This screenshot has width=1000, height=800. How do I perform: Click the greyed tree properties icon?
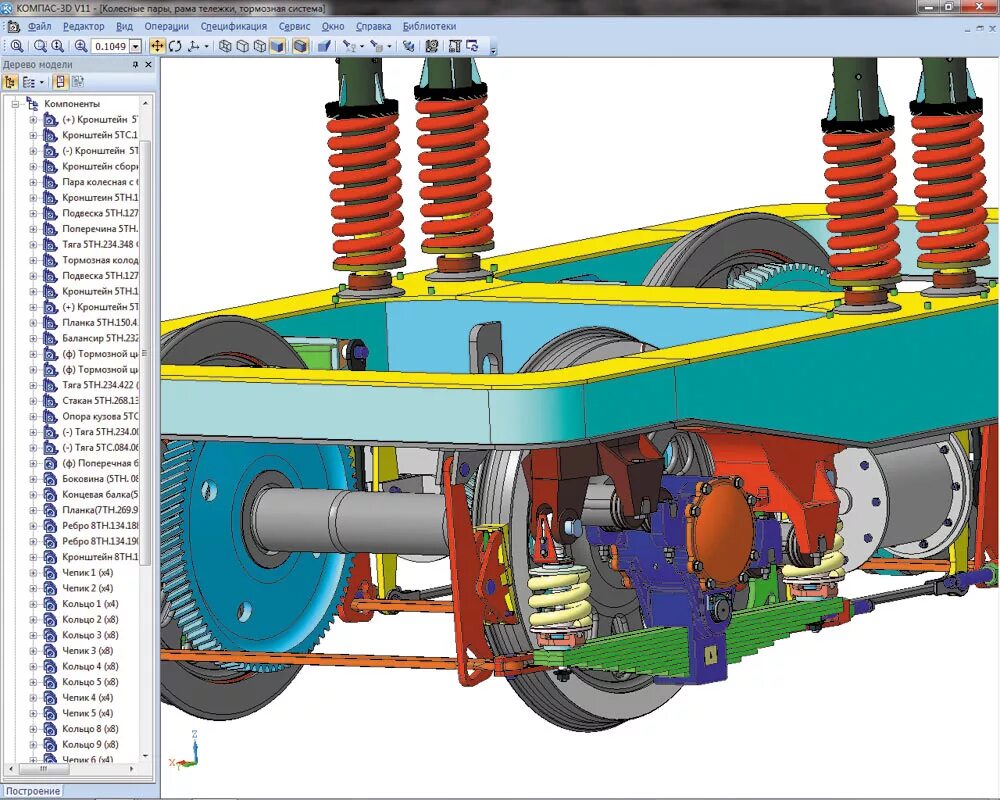[78, 82]
